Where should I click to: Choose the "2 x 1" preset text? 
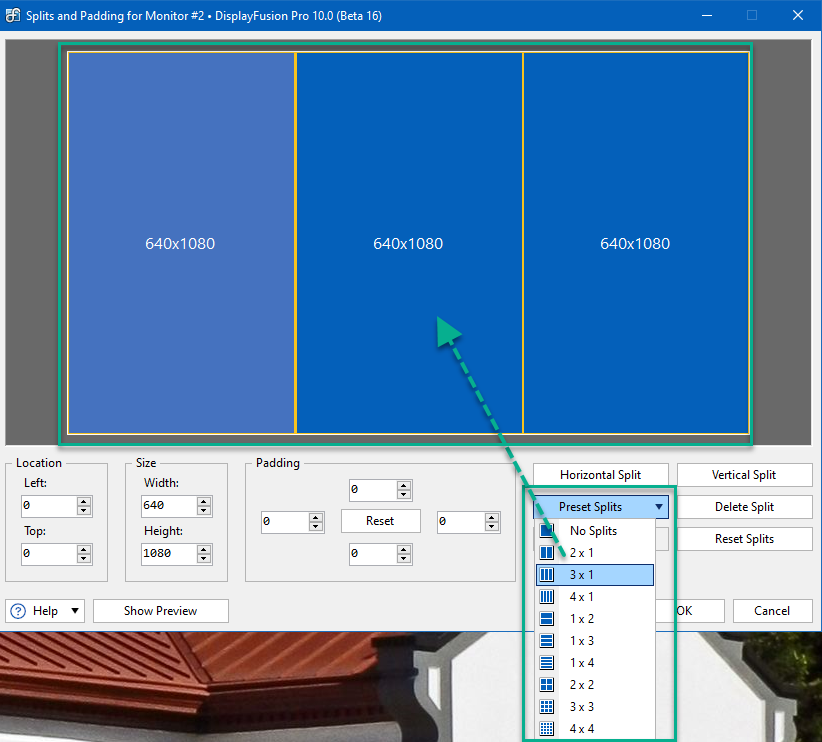point(581,553)
